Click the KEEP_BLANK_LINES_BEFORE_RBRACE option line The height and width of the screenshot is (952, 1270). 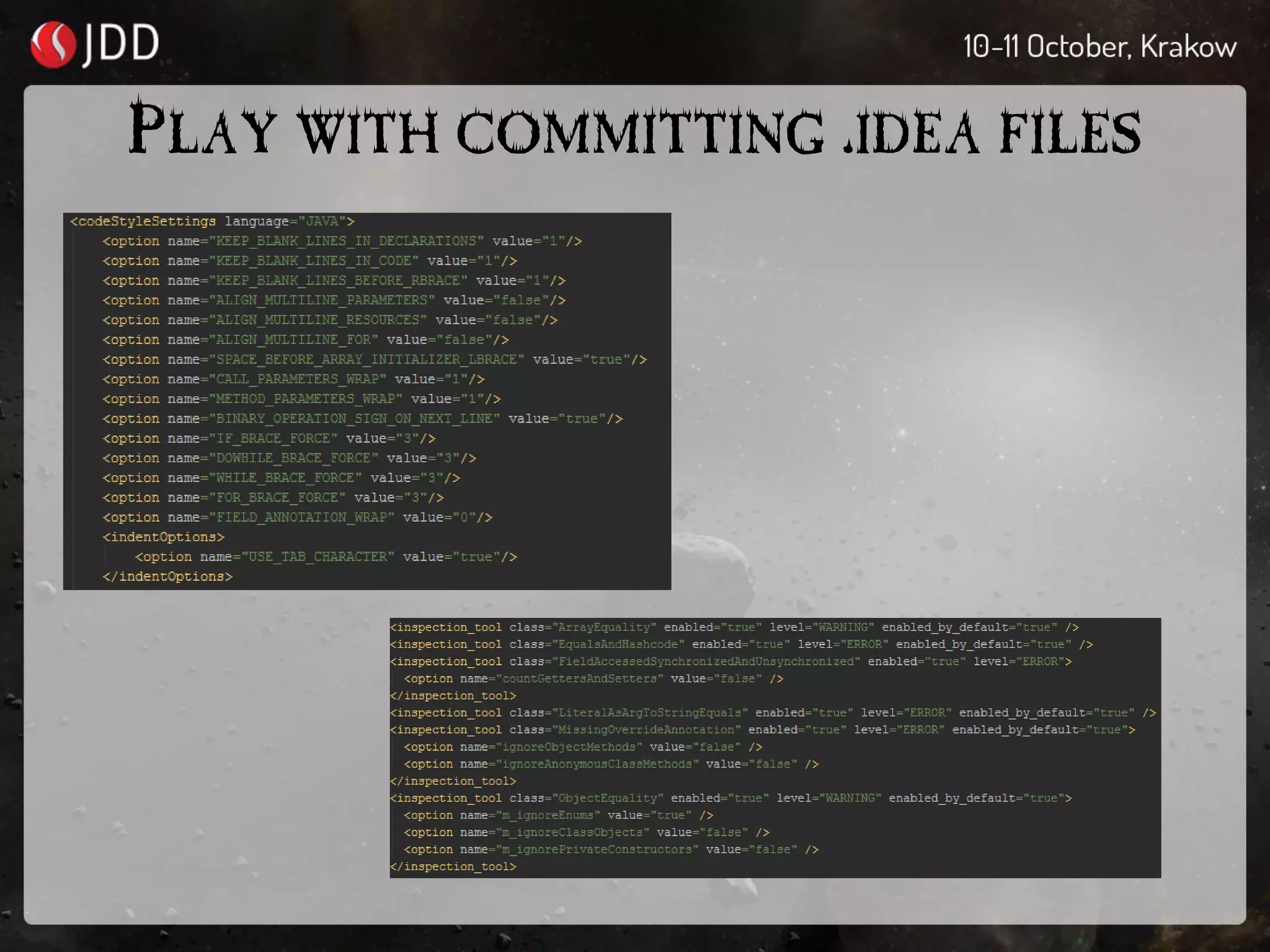tap(334, 281)
